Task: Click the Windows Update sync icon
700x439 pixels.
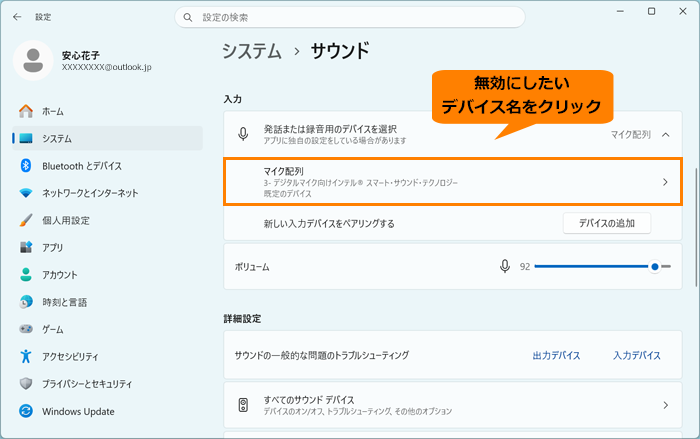Action: (x=26, y=411)
